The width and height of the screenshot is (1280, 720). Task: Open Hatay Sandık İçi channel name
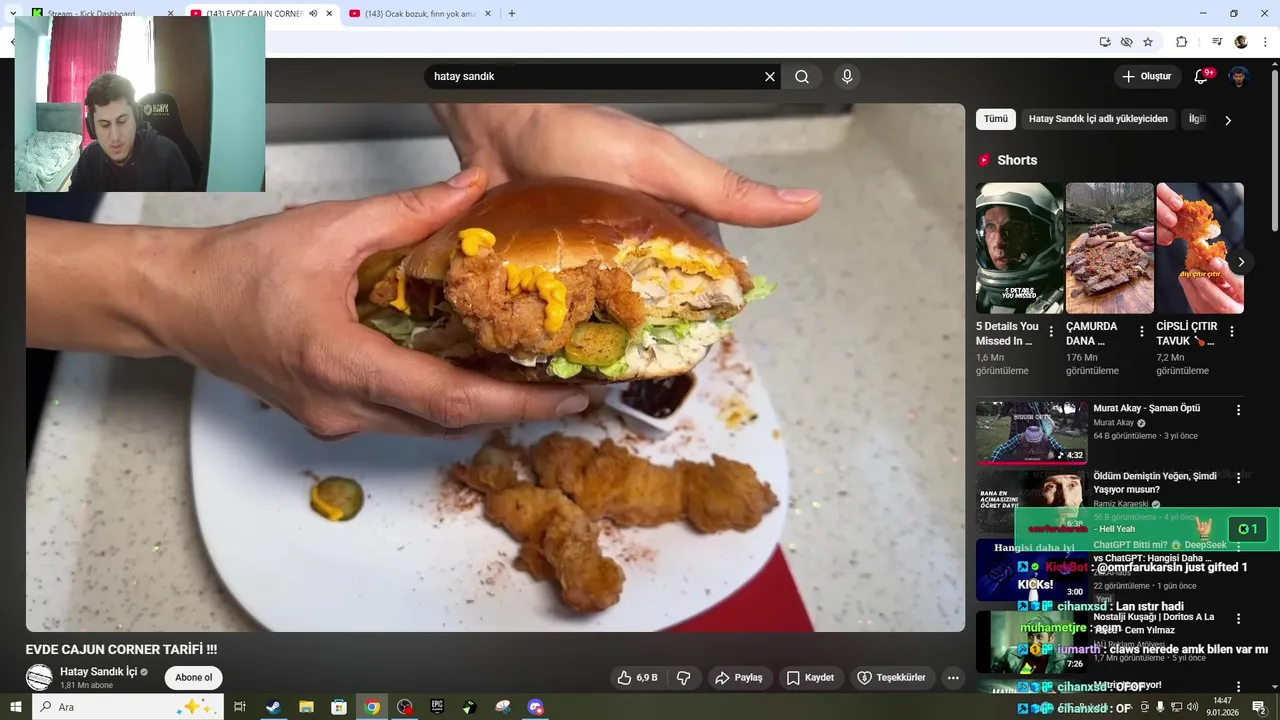98,672
